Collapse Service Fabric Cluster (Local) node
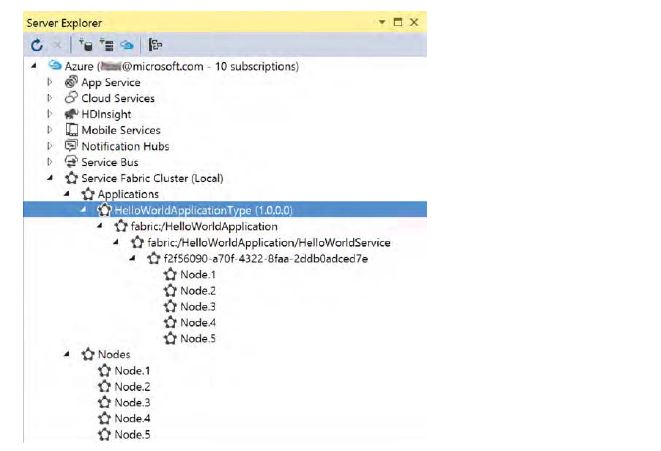The image size is (661, 451). [50, 178]
